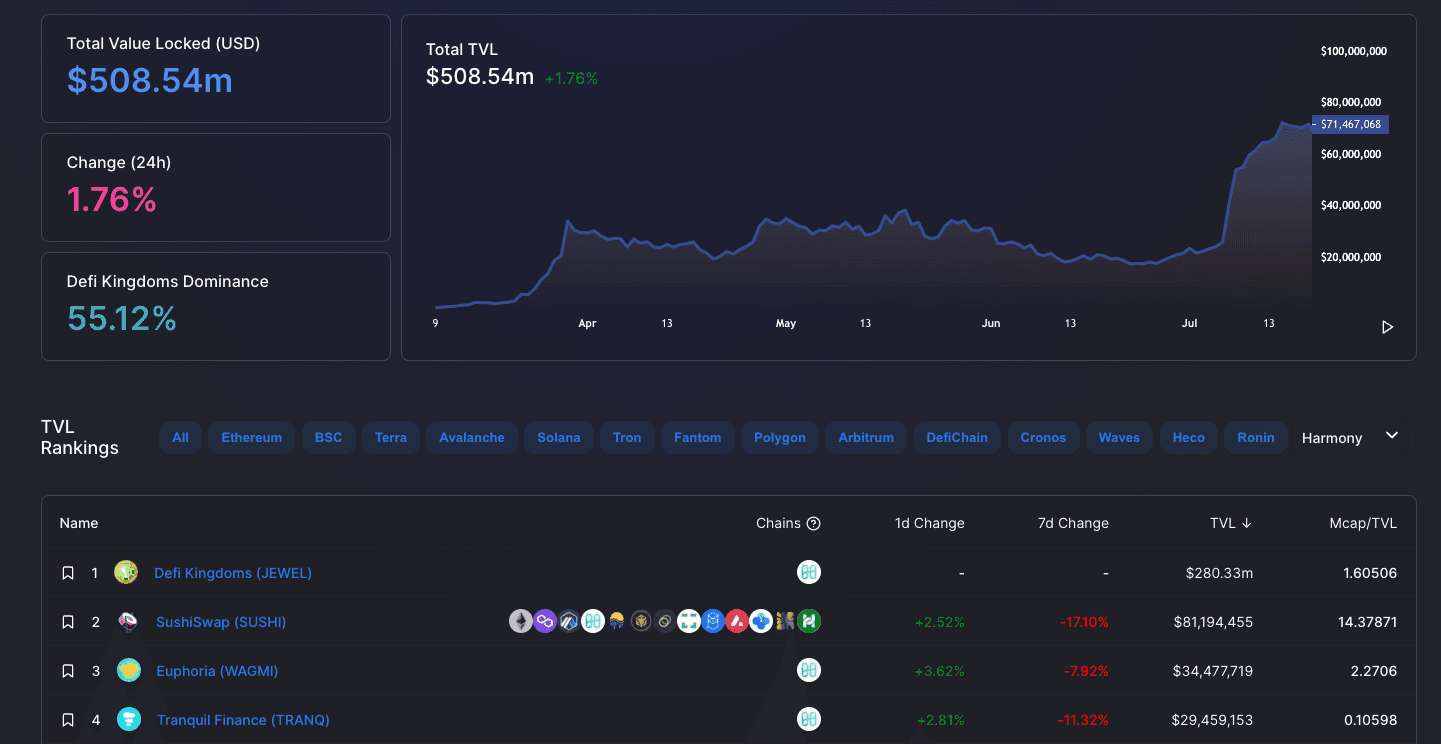Click the Tranquil Finance protocol logo
Screen dimensions: 1441x744
[128, 720]
